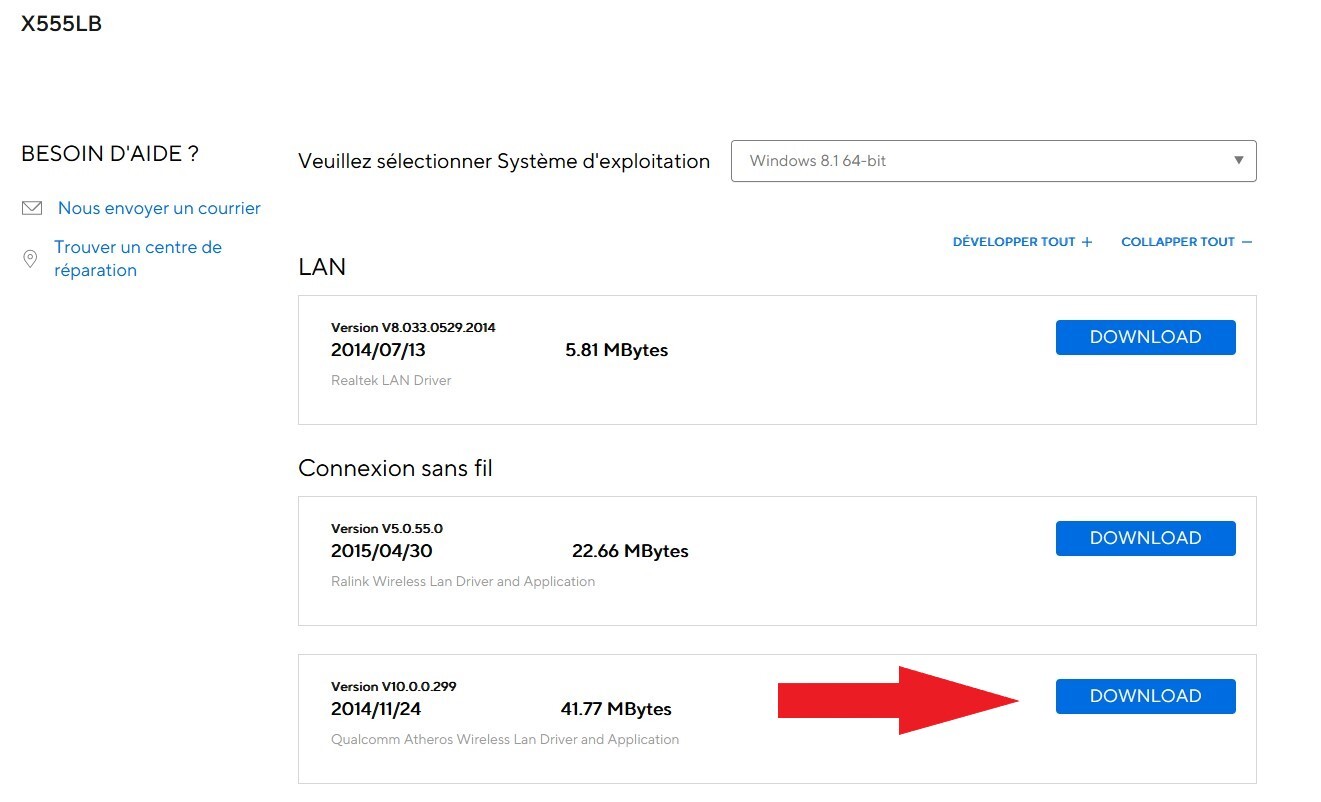Select the Version V5.0.55.0 text
Screen dimensions: 1321x802
pyautogui.click(x=386, y=528)
